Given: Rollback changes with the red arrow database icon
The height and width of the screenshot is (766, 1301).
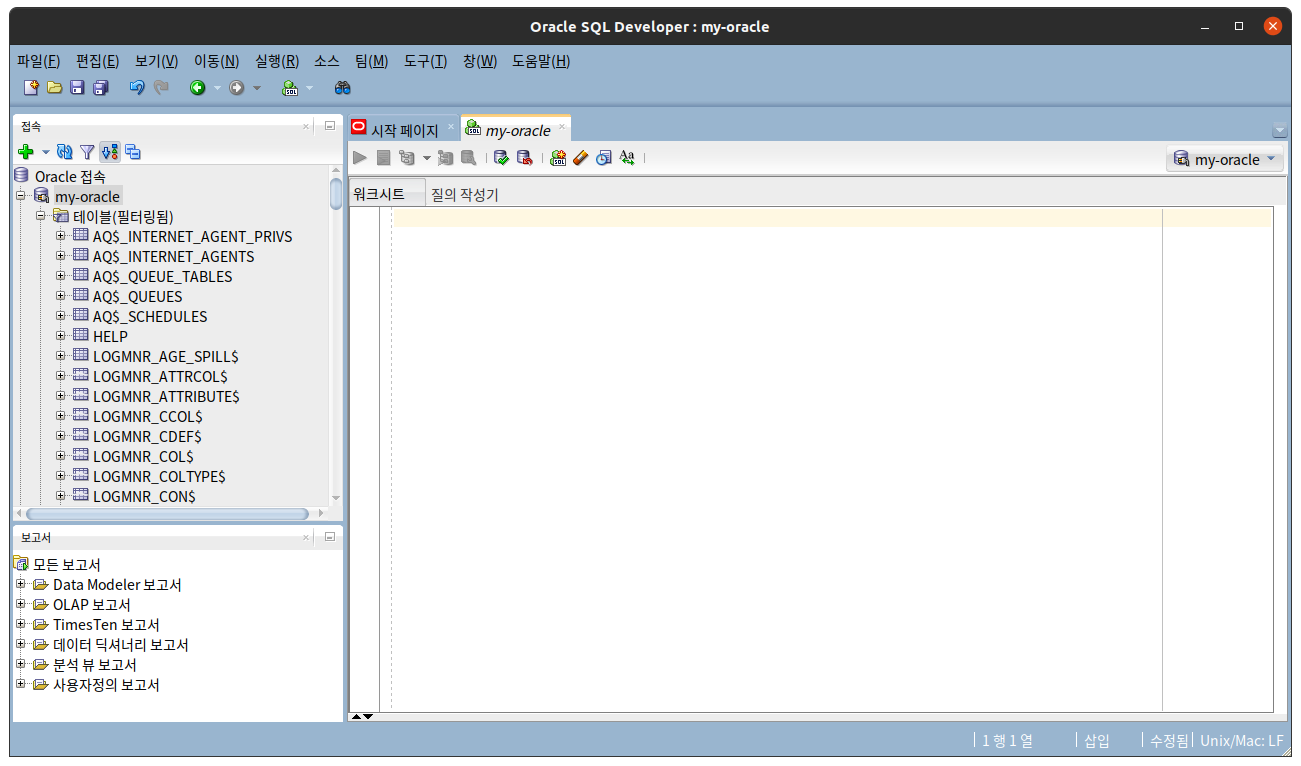Looking at the screenshot, I should (x=524, y=158).
